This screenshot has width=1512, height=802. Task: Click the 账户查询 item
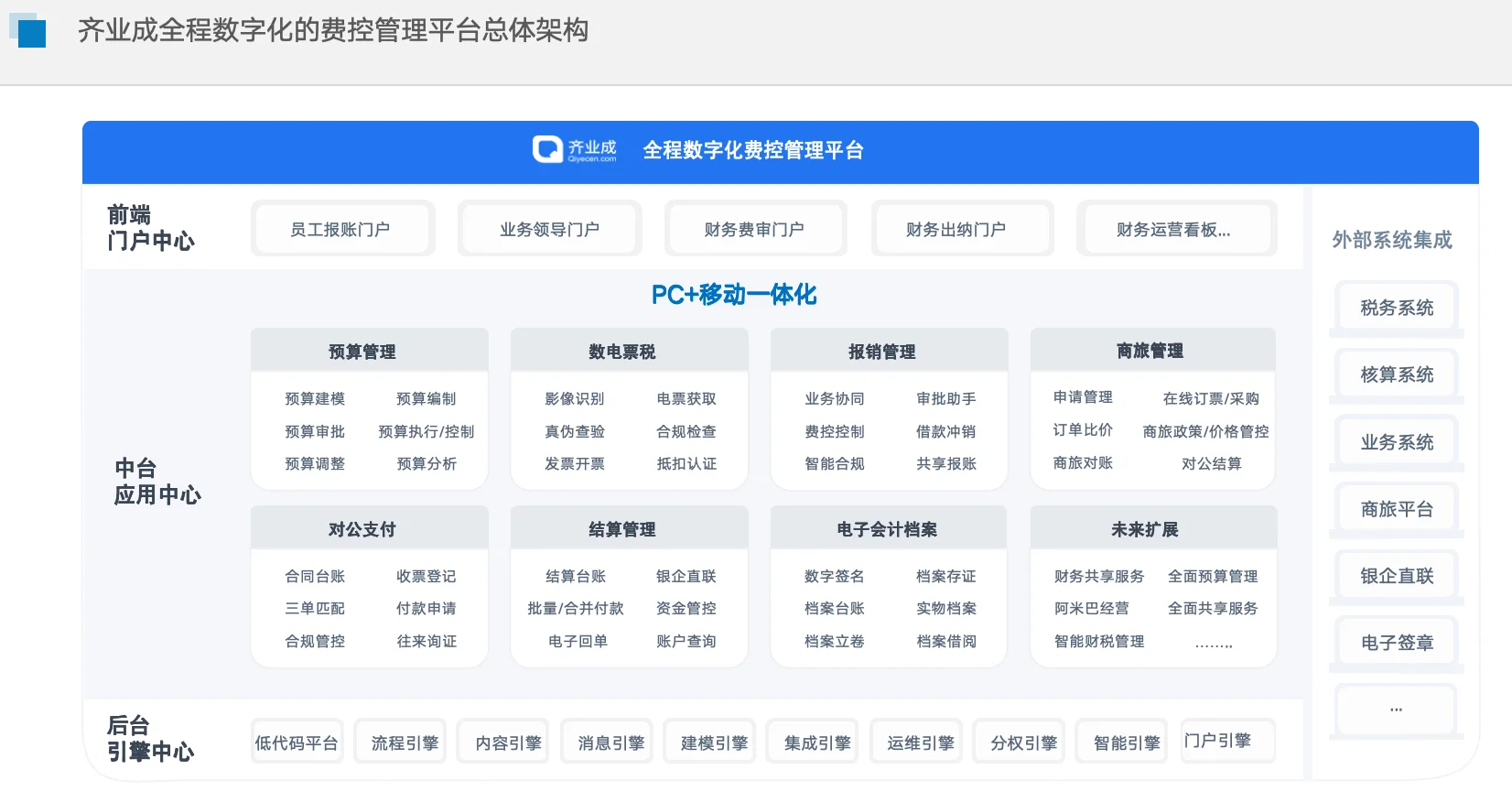click(x=686, y=641)
